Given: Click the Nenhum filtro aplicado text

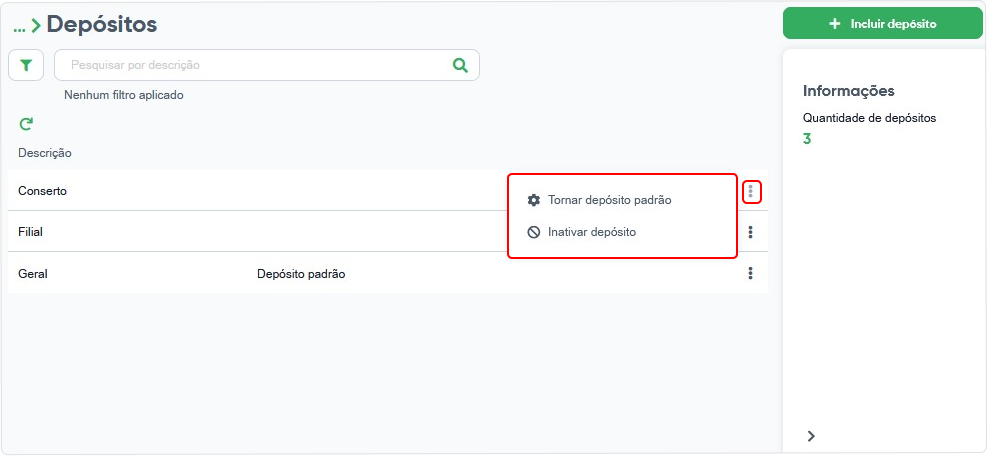Looking at the screenshot, I should [124, 95].
